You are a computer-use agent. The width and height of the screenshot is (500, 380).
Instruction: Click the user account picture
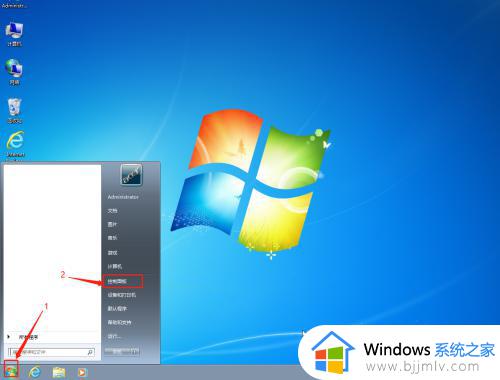[x=131, y=175]
